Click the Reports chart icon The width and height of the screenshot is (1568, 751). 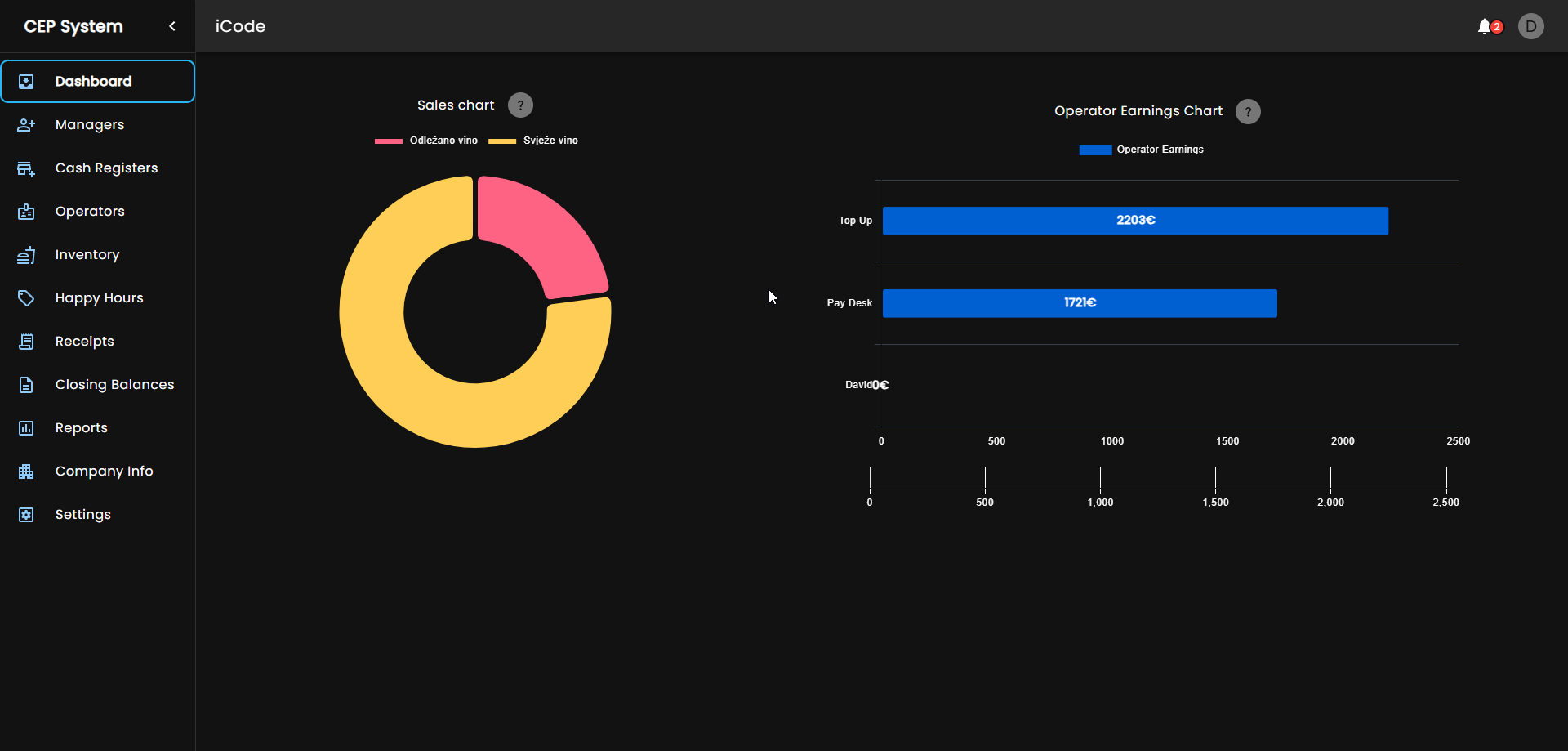[26, 428]
